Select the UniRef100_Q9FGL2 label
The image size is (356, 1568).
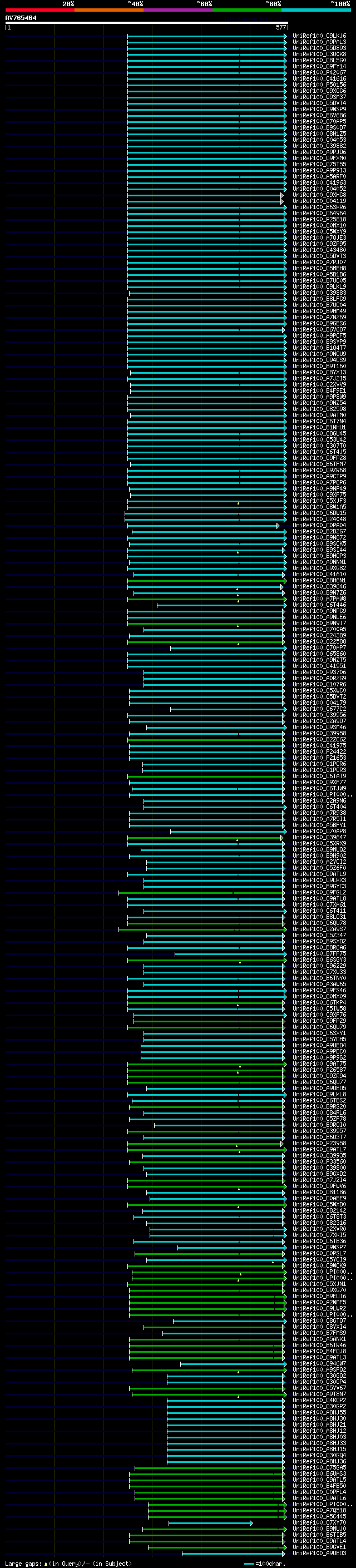[319, 892]
